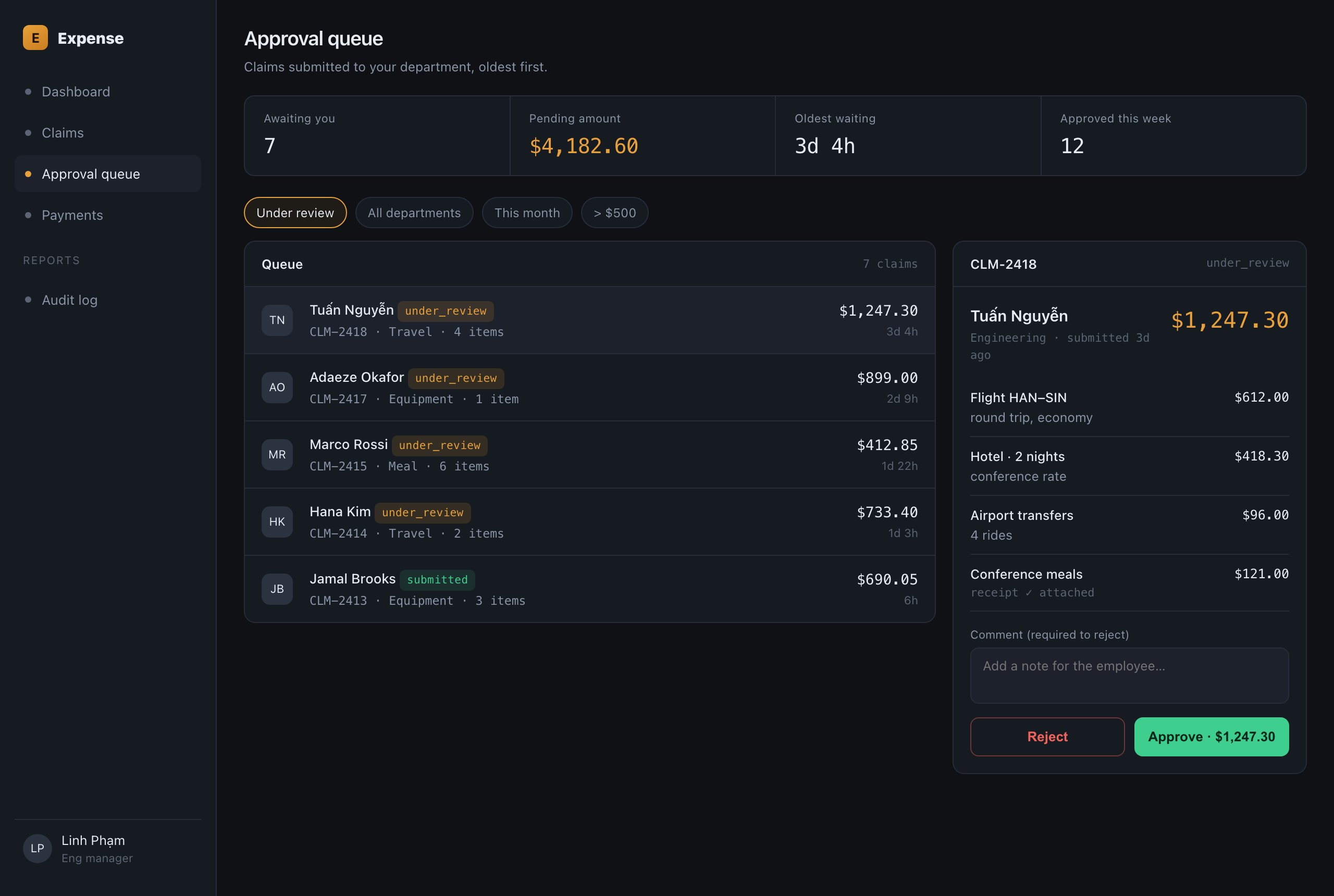Click under_review status in detail header
This screenshot has height=896, width=1334.
pyautogui.click(x=1247, y=263)
